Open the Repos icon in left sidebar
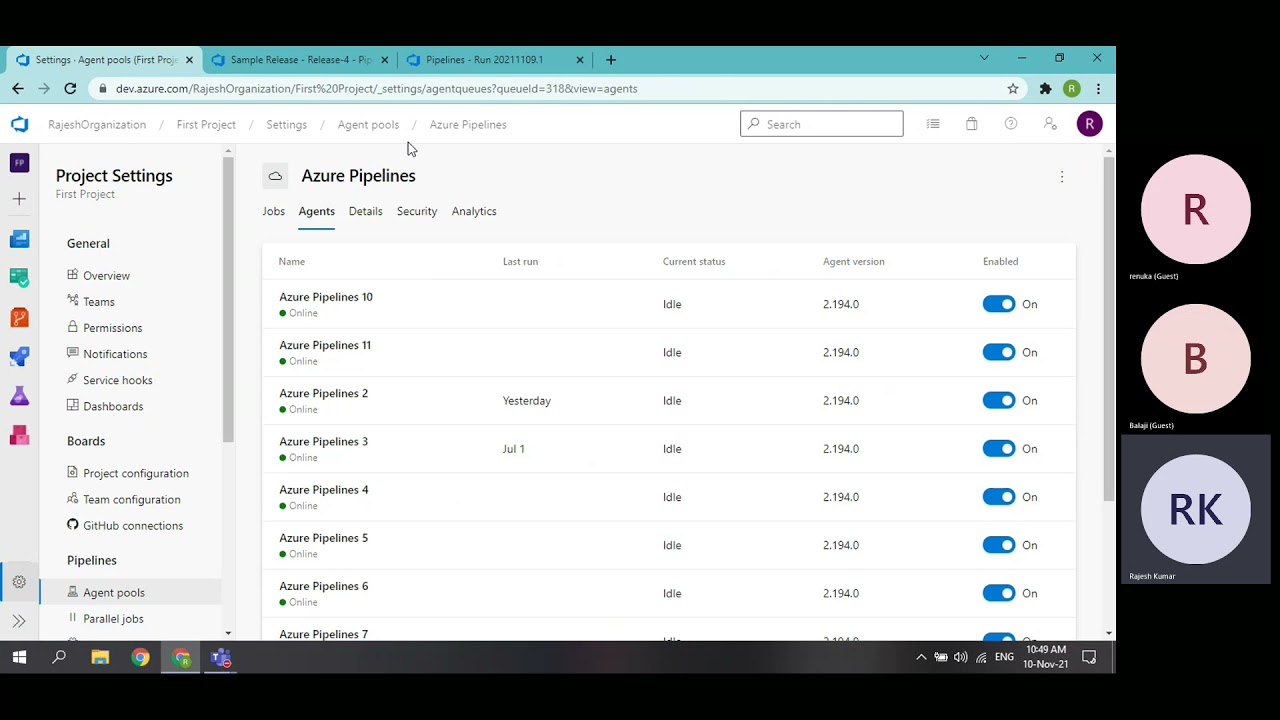The width and height of the screenshot is (1280, 720). point(19,317)
